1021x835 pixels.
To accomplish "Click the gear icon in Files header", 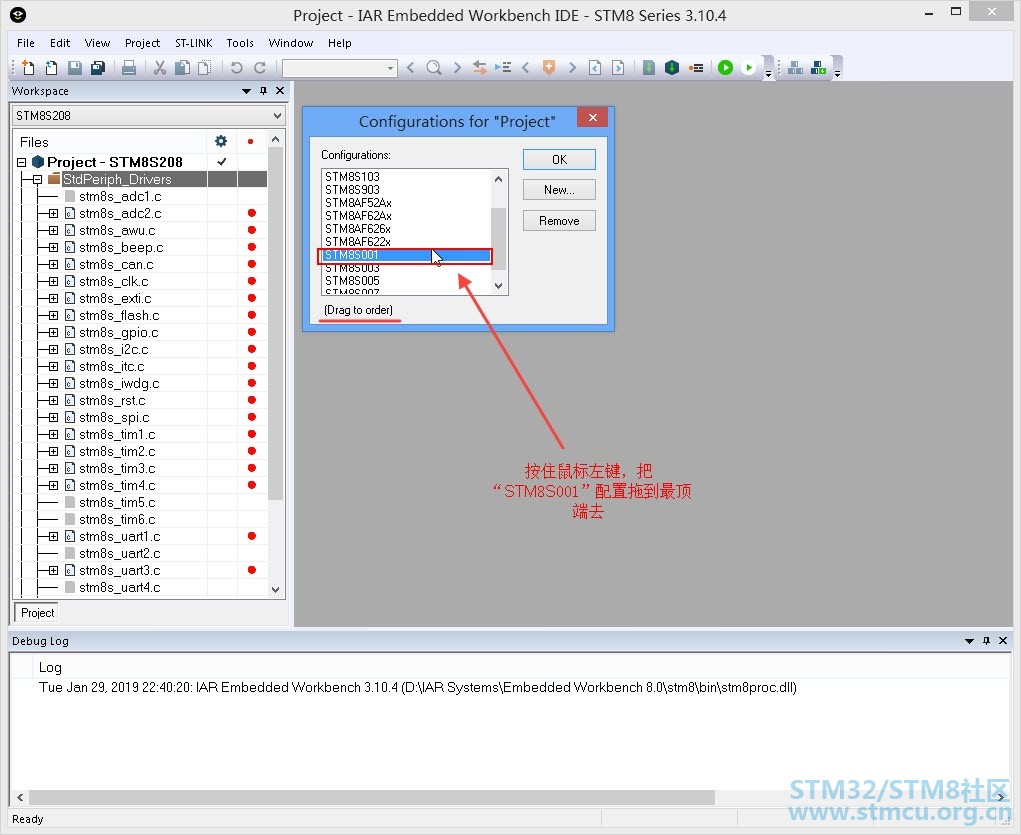I will 221,141.
